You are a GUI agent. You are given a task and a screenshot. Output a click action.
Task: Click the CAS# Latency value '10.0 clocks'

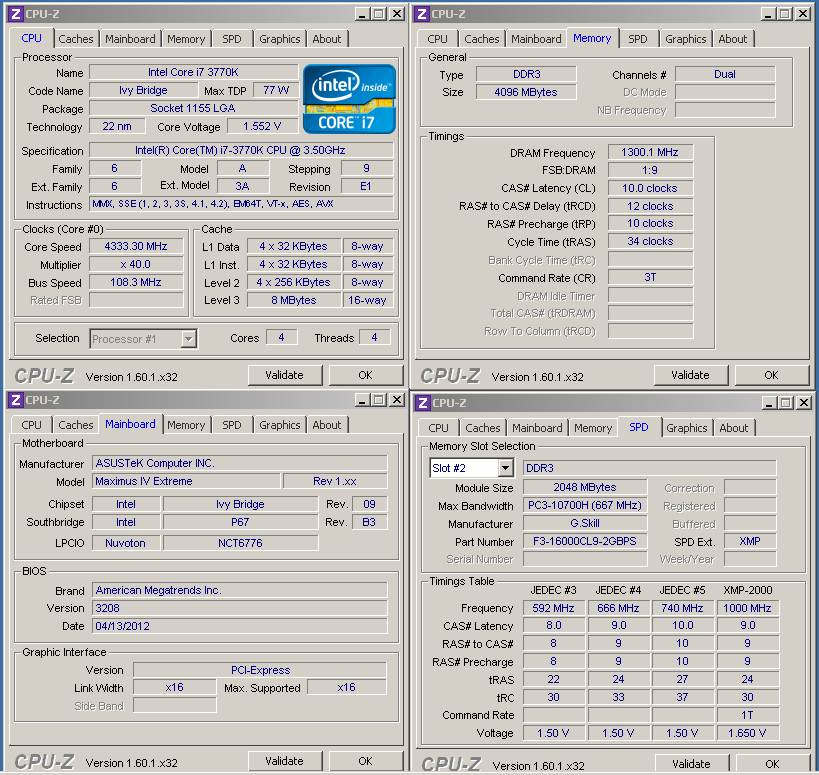(650, 188)
